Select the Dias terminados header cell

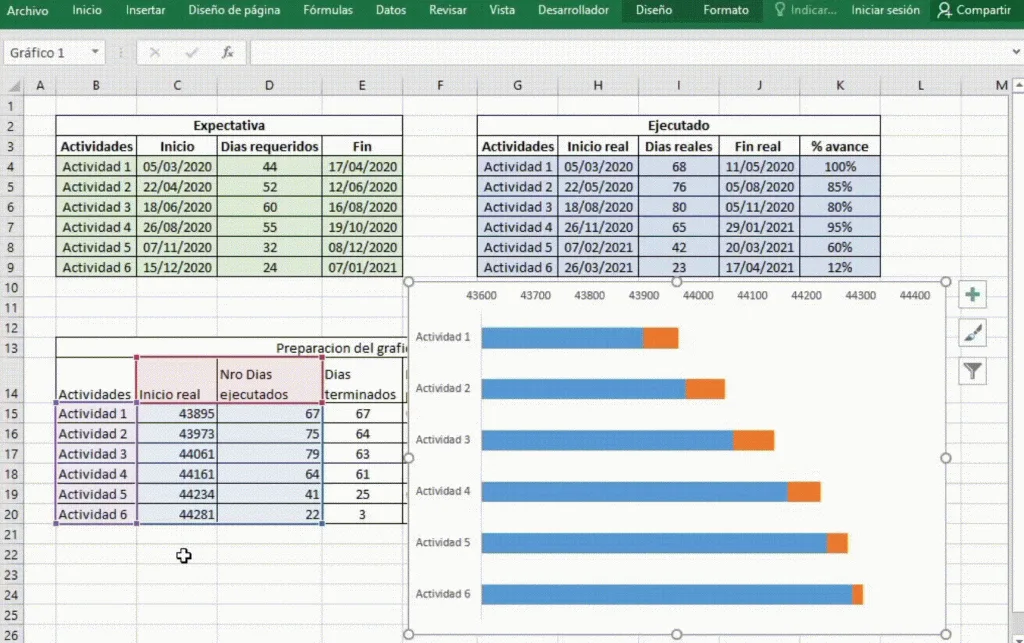click(362, 381)
